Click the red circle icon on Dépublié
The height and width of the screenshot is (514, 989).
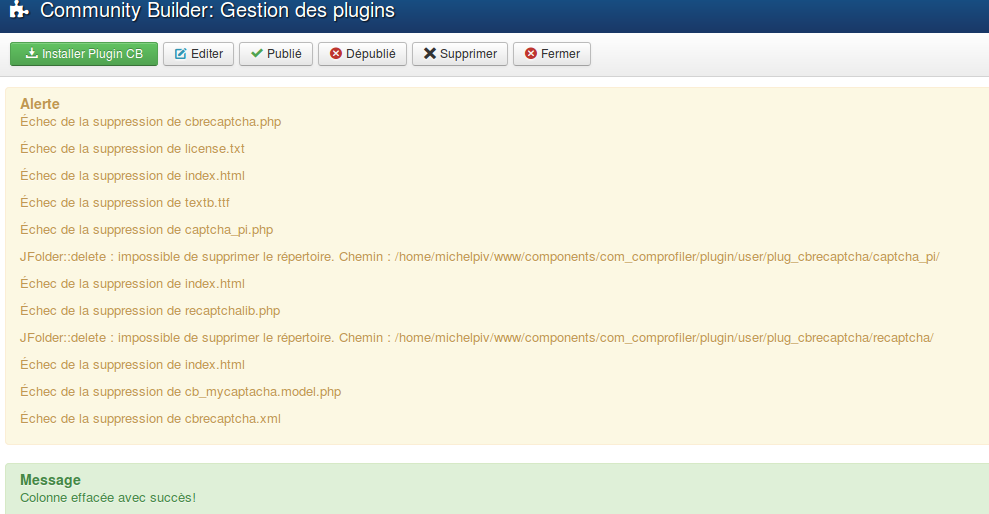[336, 54]
